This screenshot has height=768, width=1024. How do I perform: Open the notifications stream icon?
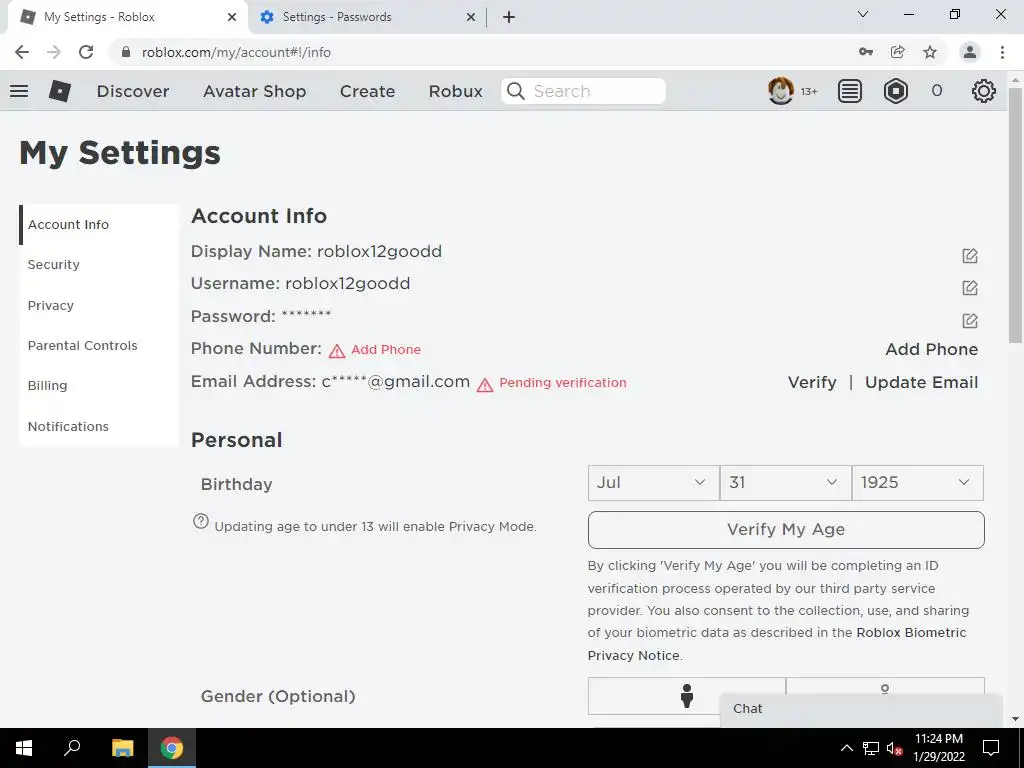[x=850, y=91]
